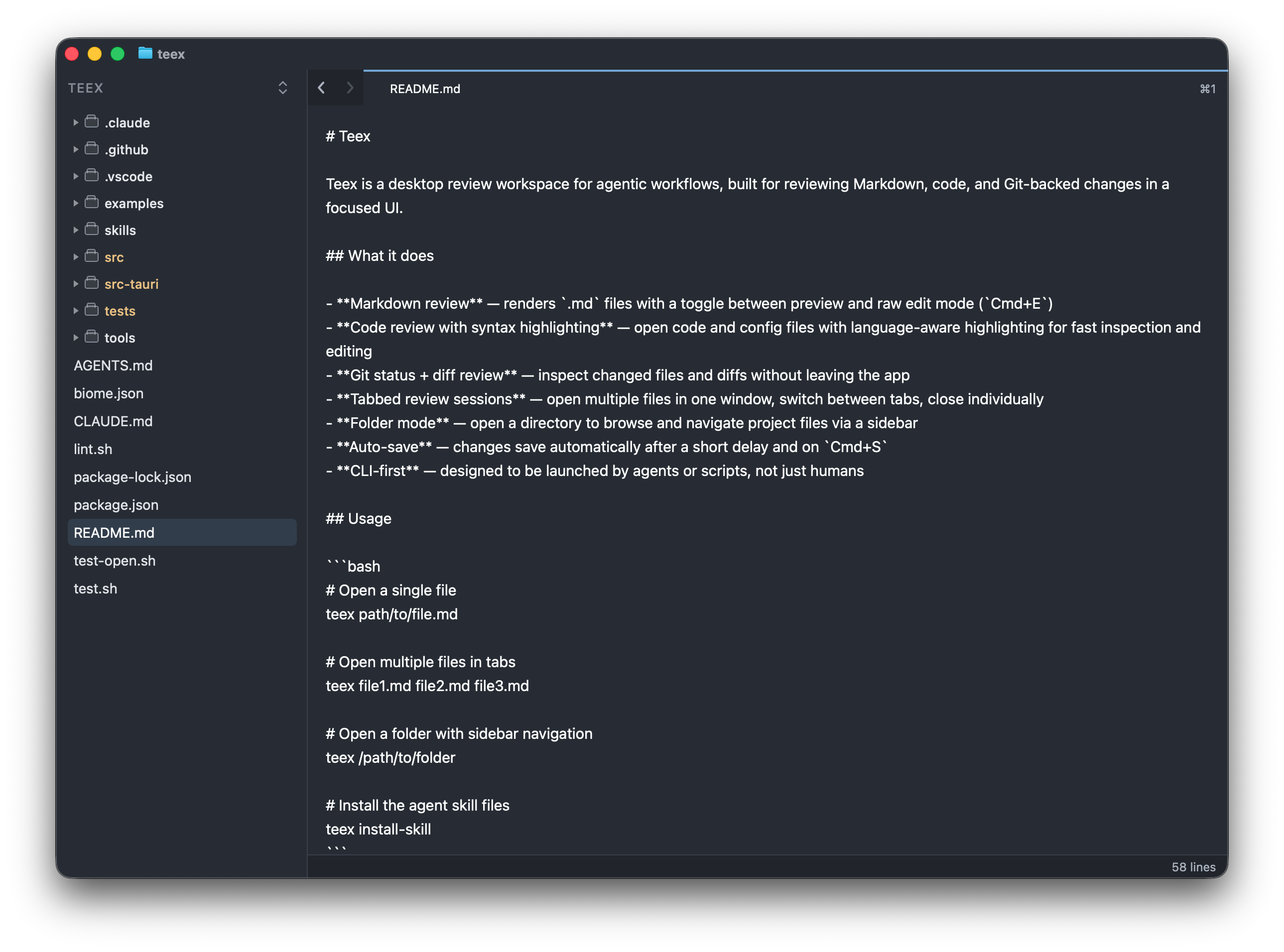Click the teex folder icon in title bar
Screen dimensions: 1284x952
145,54
